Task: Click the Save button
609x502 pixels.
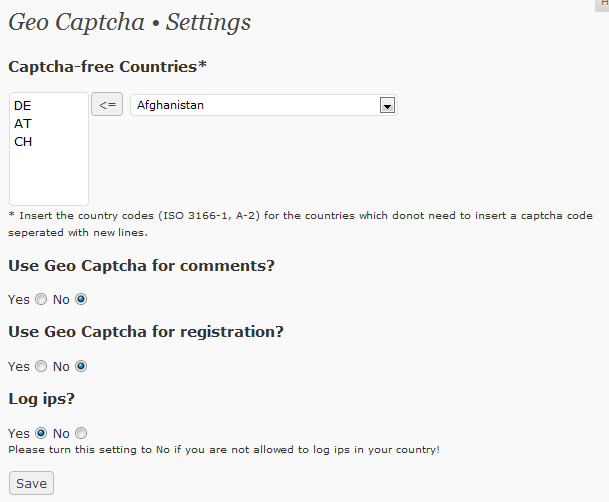Action: (31, 483)
